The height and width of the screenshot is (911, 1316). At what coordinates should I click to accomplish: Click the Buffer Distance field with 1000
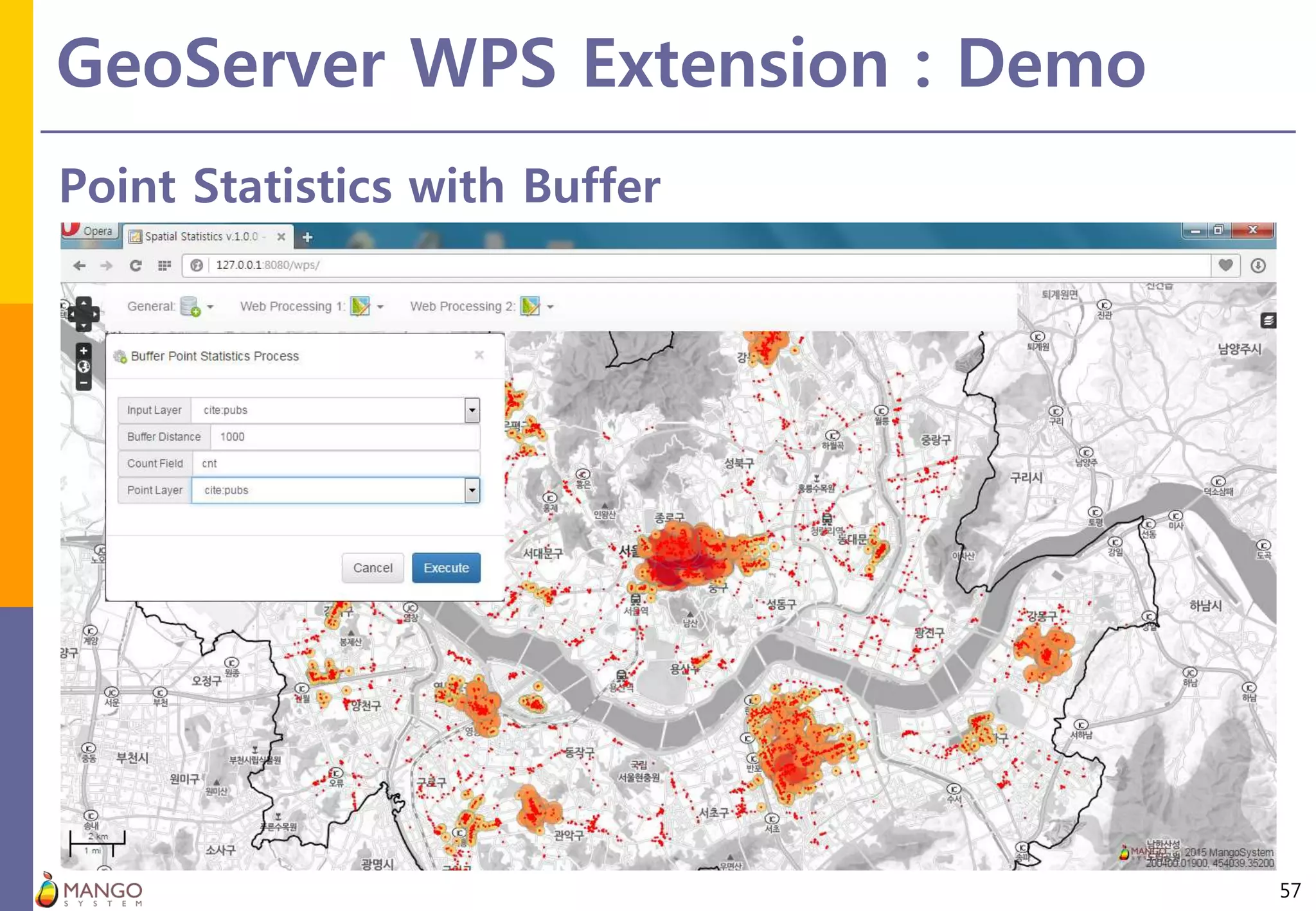pyautogui.click(x=345, y=437)
